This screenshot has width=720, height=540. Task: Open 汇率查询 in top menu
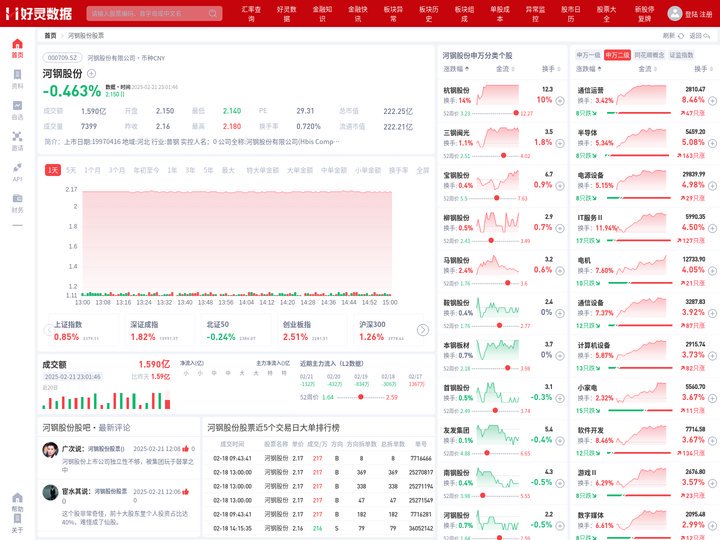point(251,14)
